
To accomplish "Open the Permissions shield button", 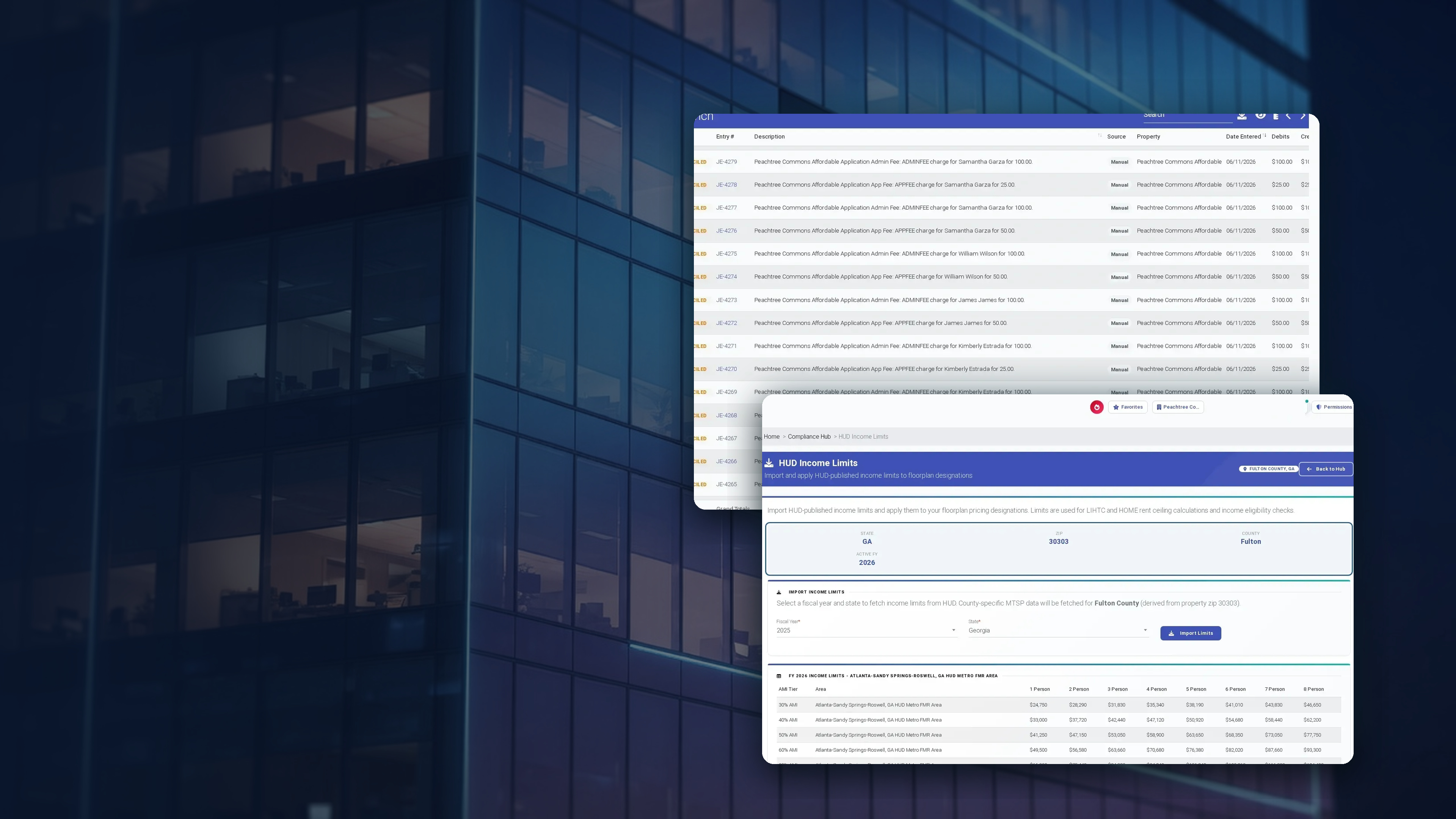I will pos(1333,407).
